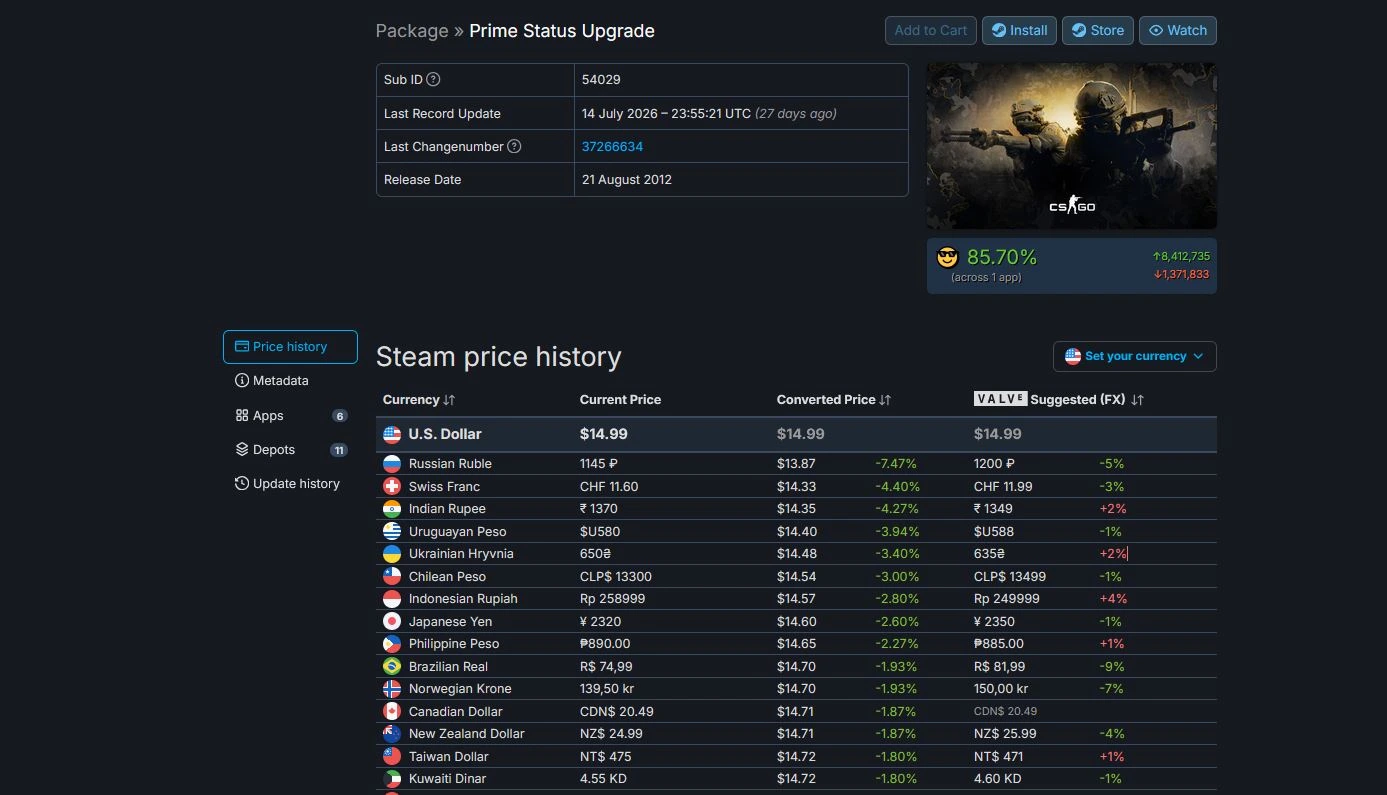This screenshot has width=1387, height=795.
Task: Click the Ukrainian Hryvnia flag icon
Action: click(392, 554)
